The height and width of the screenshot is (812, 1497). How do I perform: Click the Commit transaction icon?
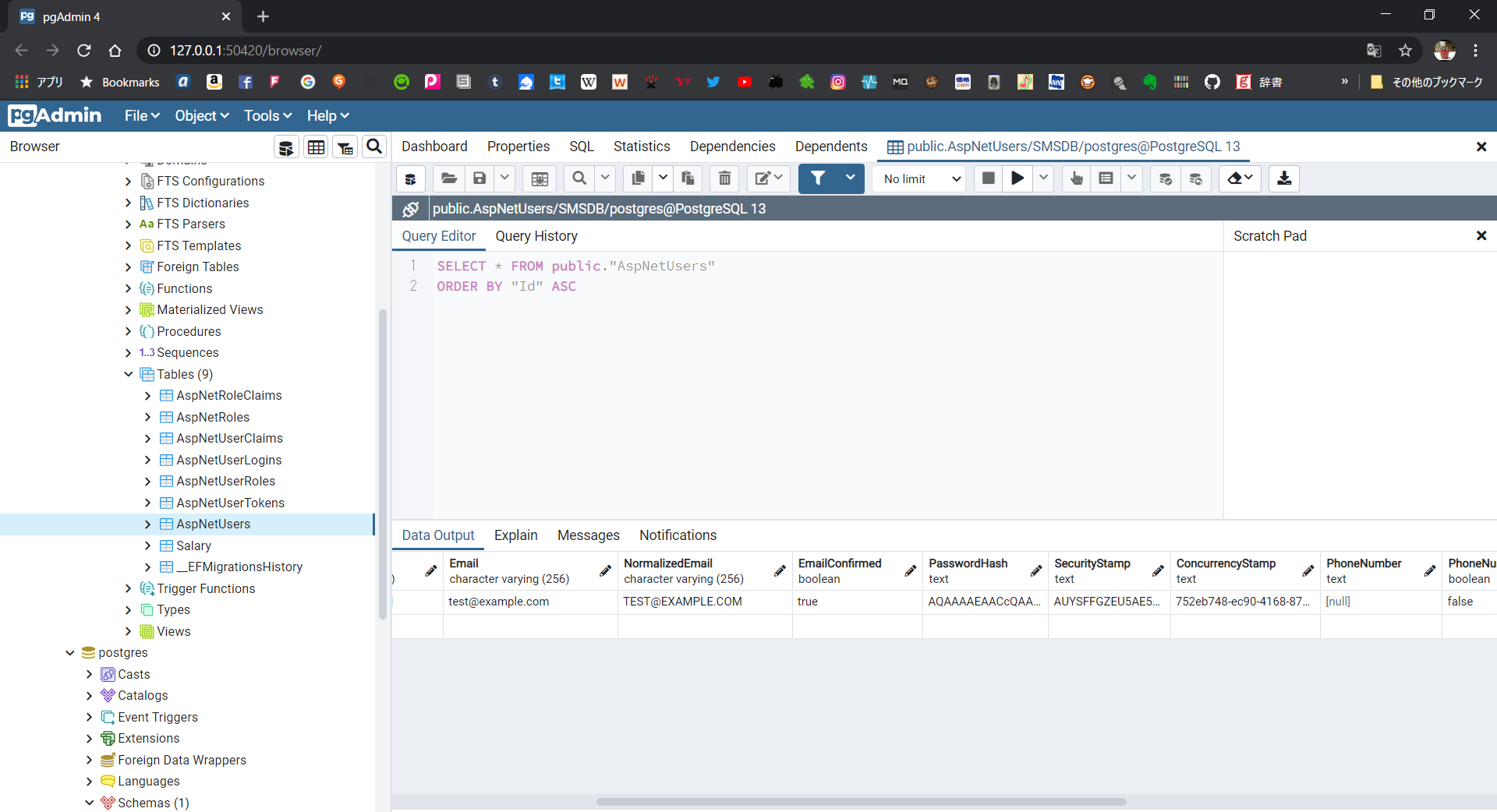[x=1166, y=178]
